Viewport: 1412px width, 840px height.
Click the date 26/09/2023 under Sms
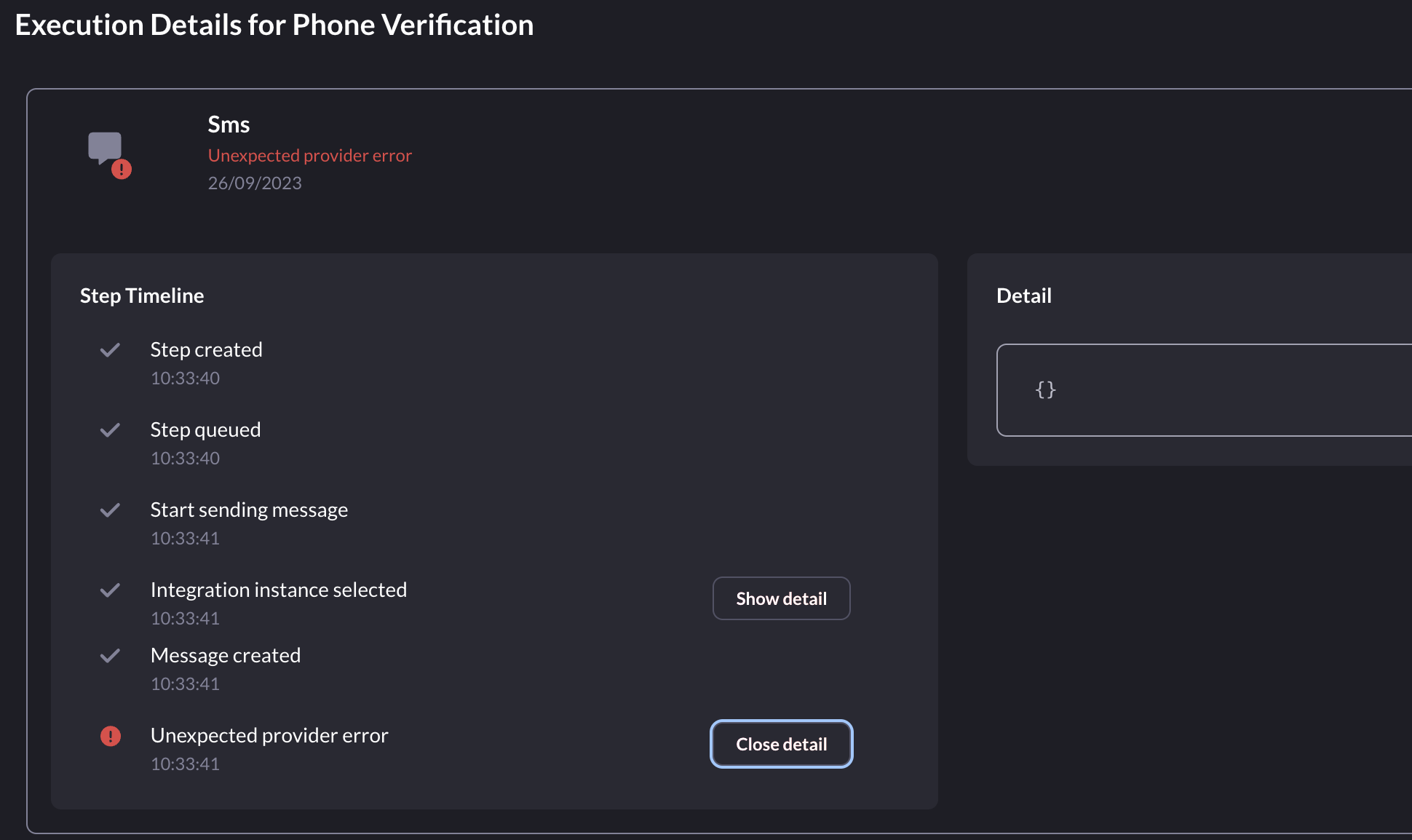(255, 183)
